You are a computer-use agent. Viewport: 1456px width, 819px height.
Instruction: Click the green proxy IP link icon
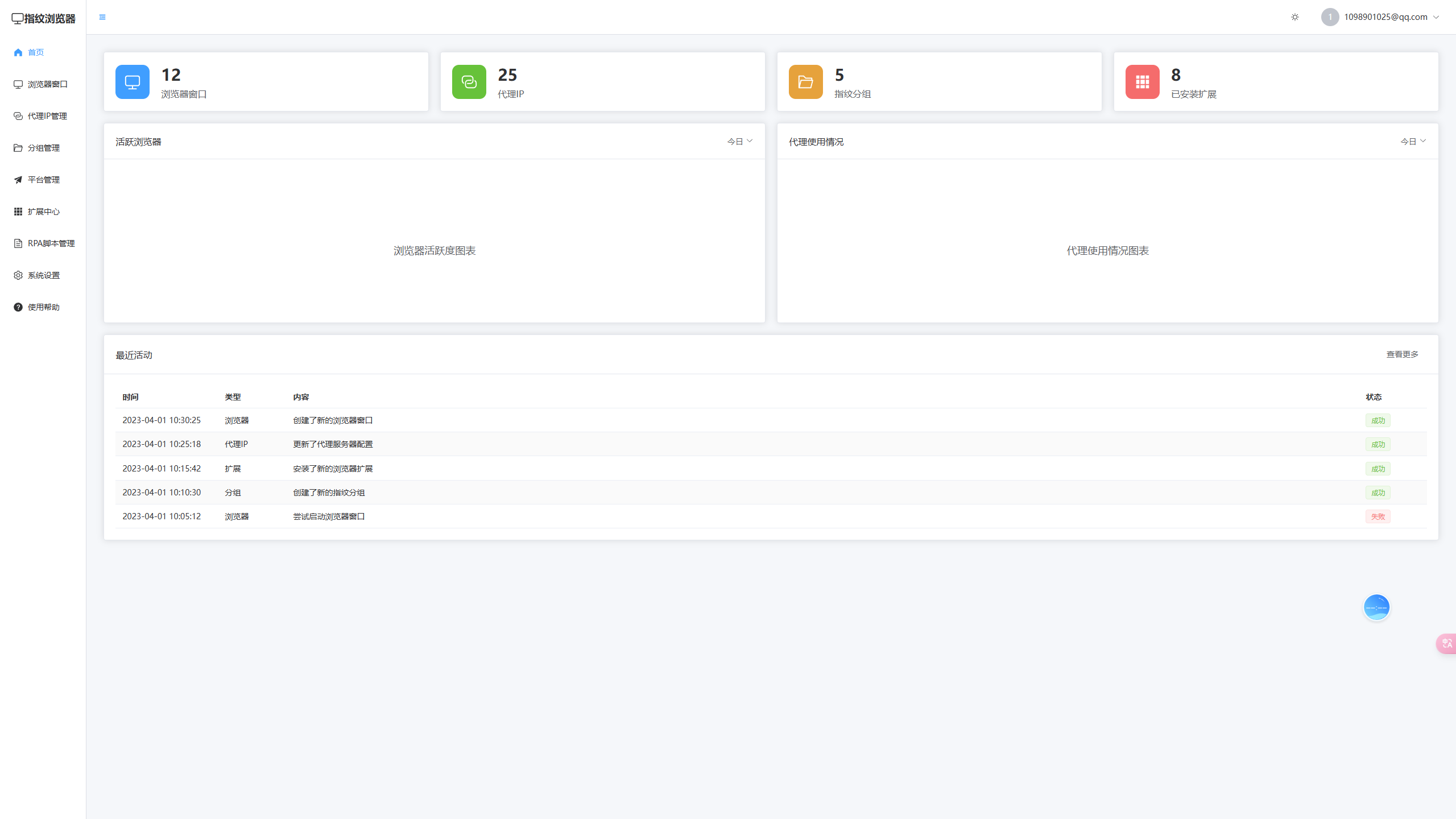(x=469, y=82)
